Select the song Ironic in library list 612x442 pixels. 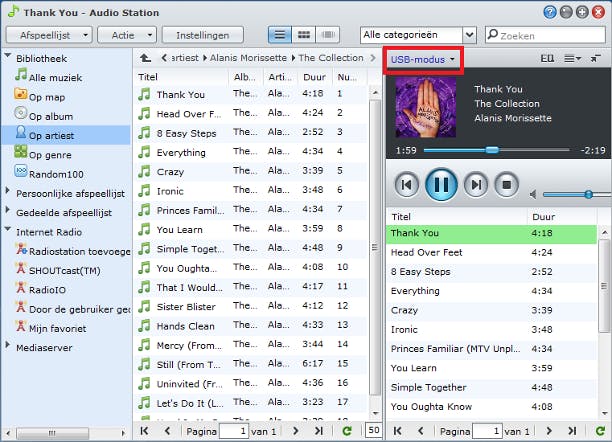[x=251, y=191]
